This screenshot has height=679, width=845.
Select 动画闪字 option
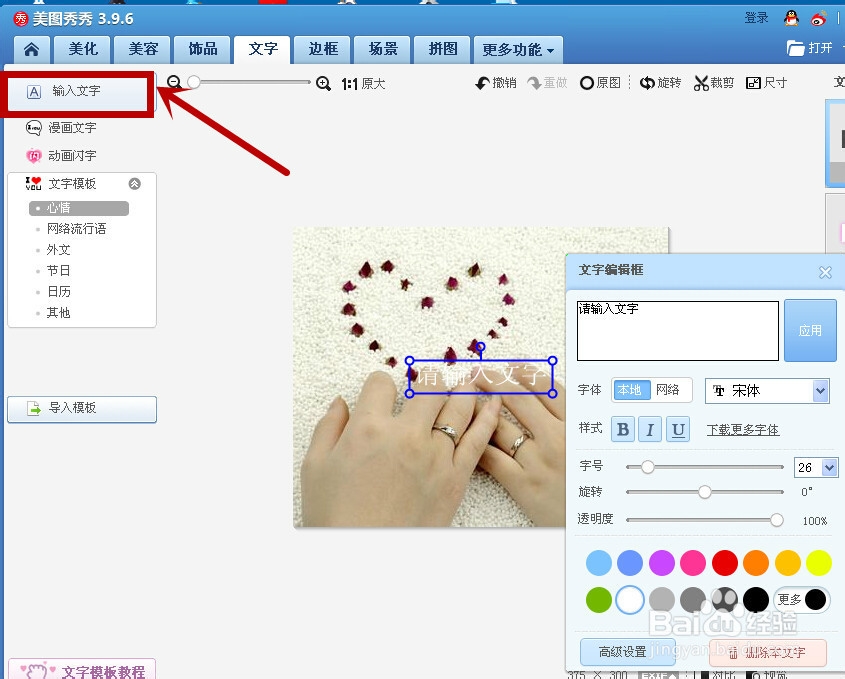click(61, 156)
